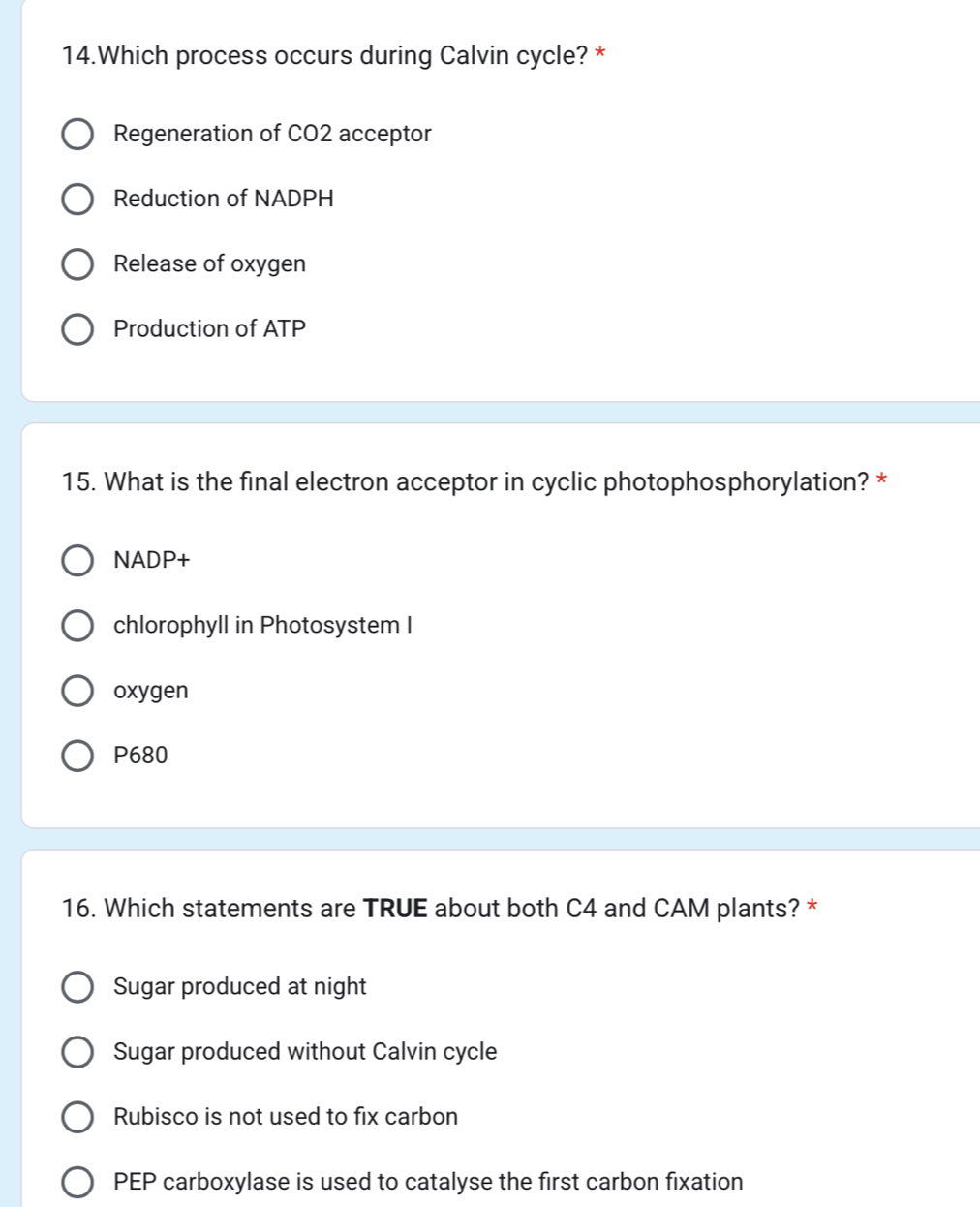Click question 14 title text

tap(324, 56)
